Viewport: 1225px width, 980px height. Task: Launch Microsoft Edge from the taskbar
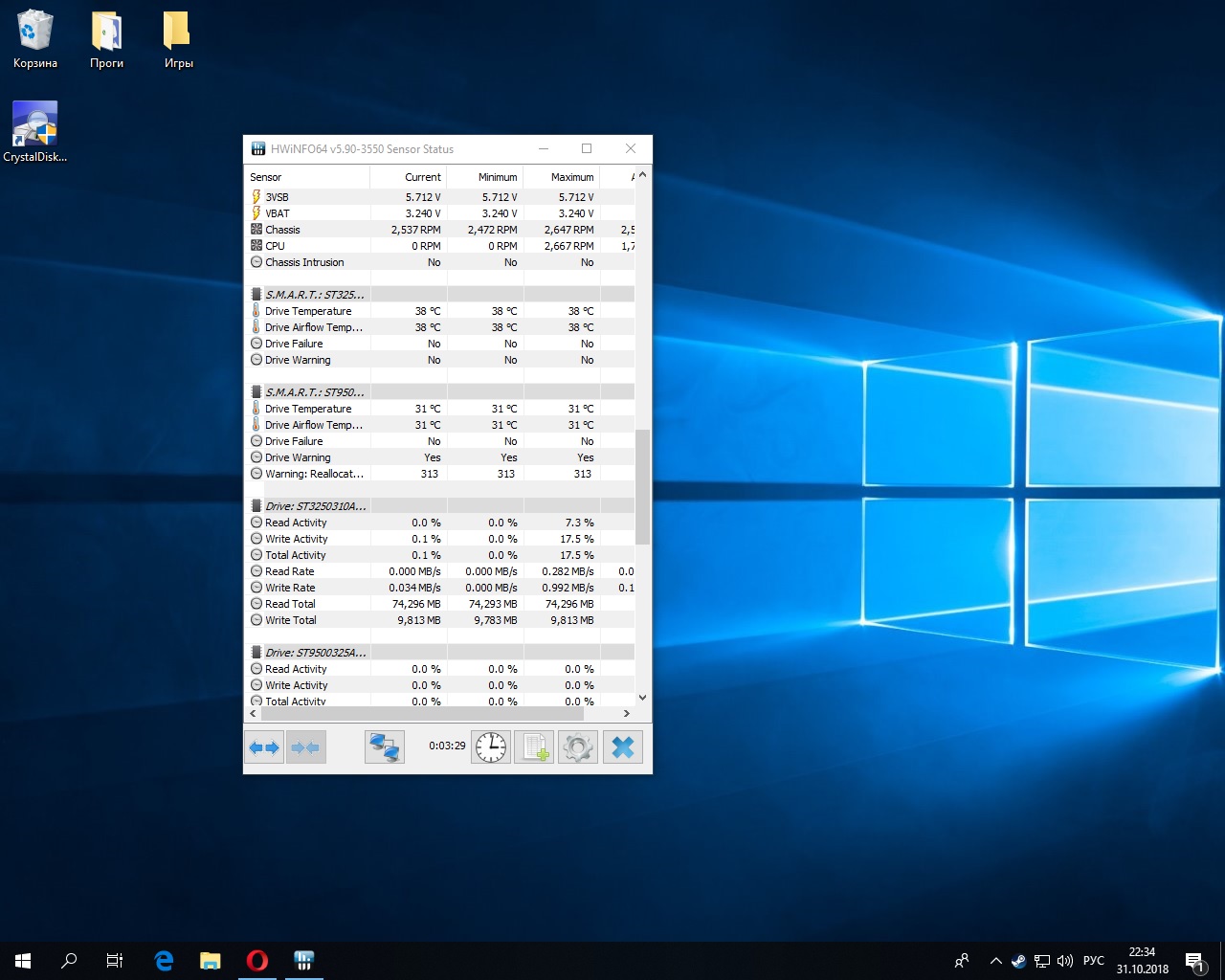coord(164,961)
